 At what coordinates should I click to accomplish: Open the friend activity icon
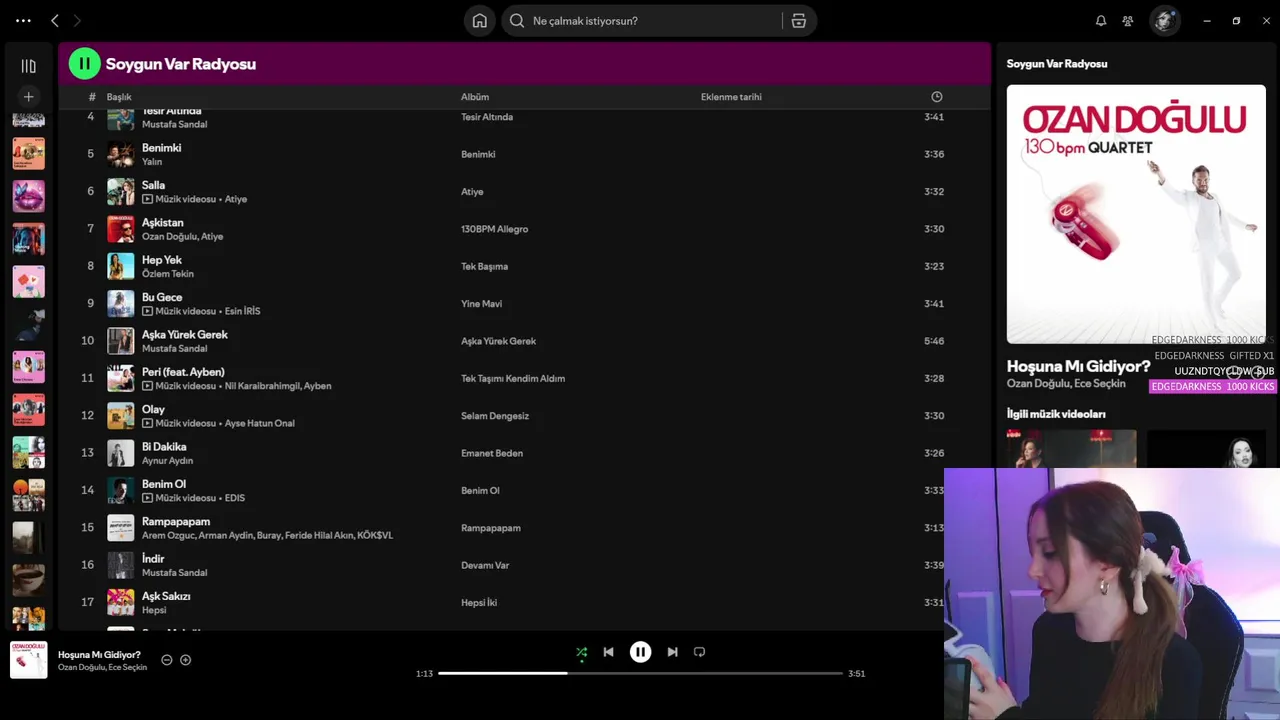click(1128, 20)
